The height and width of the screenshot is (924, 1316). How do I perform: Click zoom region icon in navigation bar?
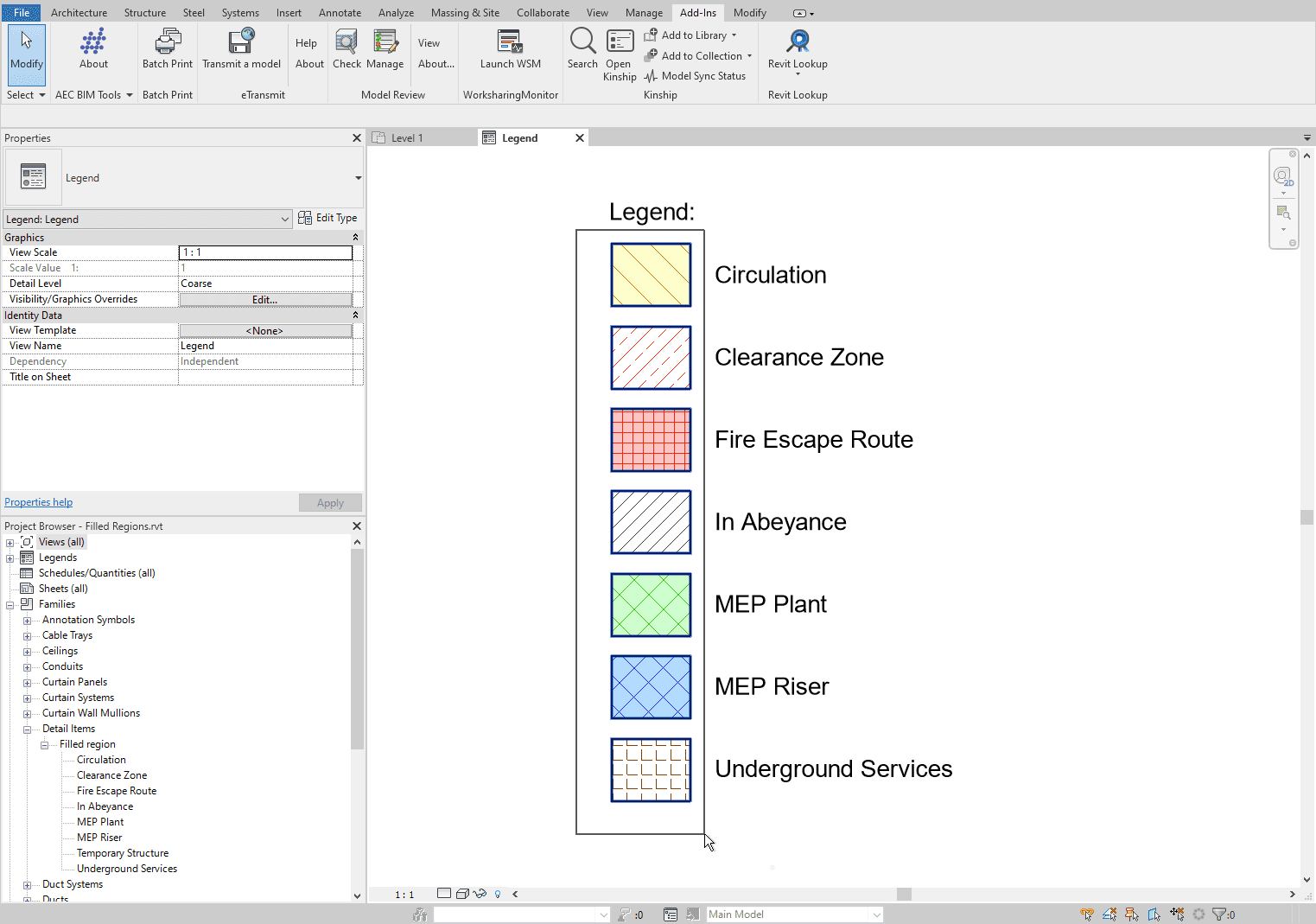[x=1283, y=212]
